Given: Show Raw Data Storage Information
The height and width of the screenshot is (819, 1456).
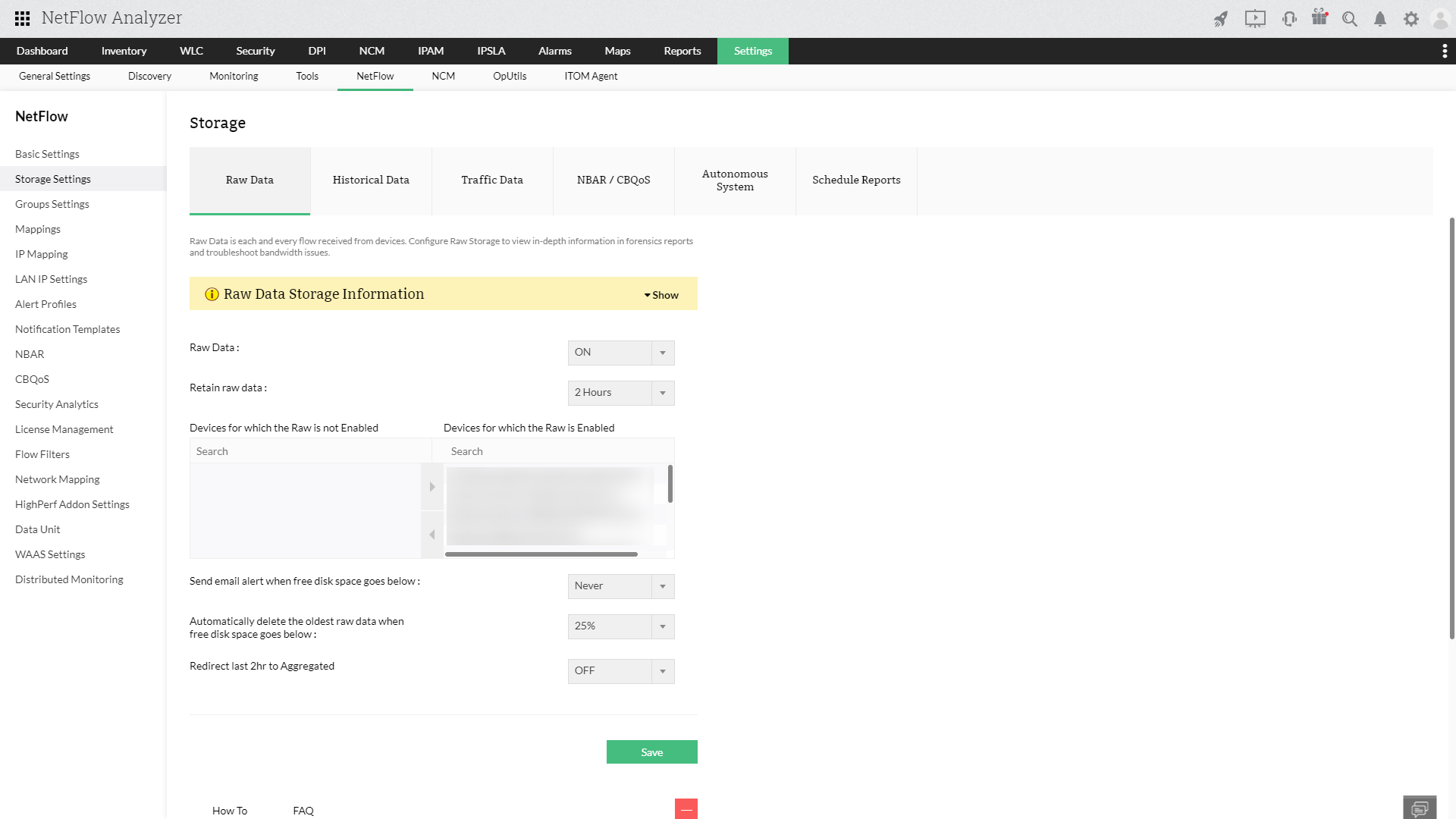Looking at the screenshot, I should [661, 295].
